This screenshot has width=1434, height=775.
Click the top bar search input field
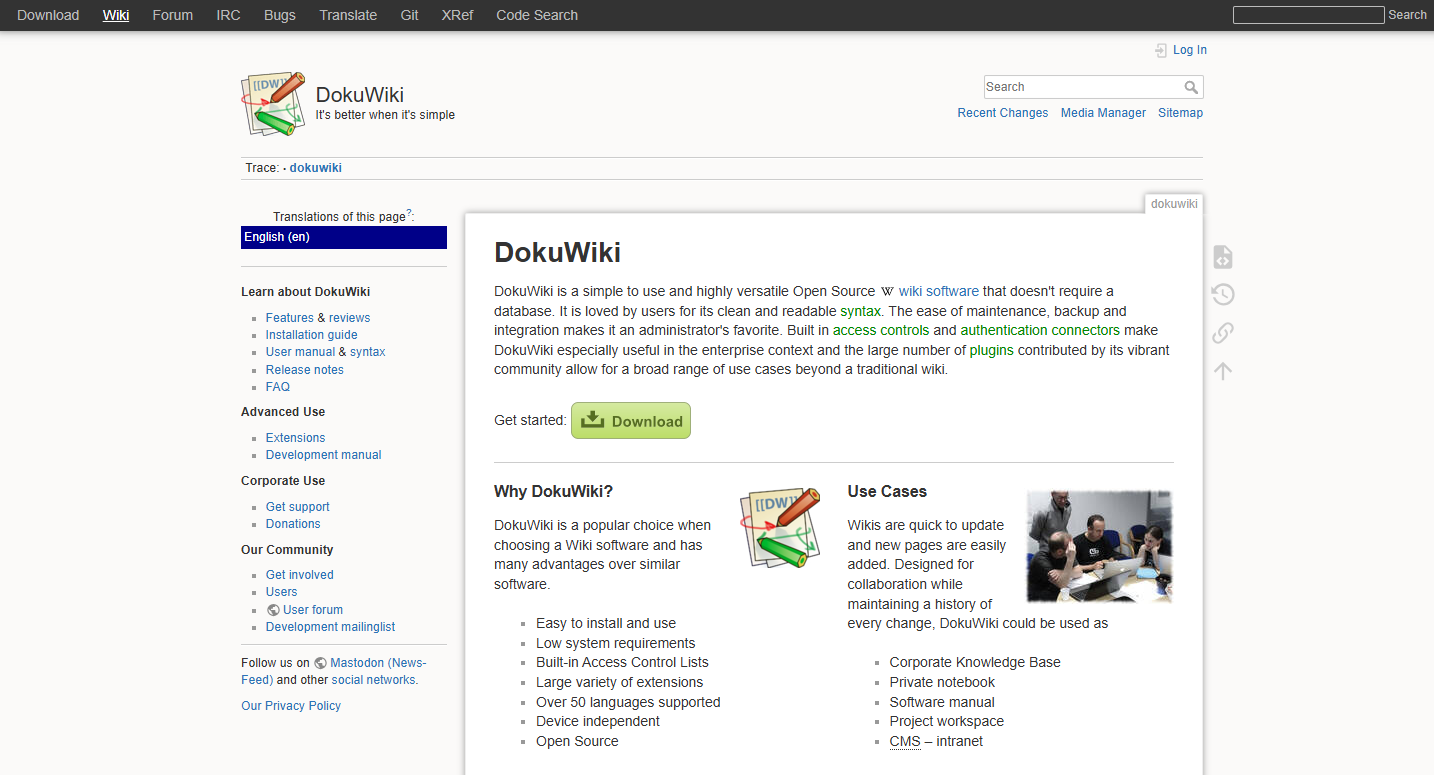[x=1309, y=15]
